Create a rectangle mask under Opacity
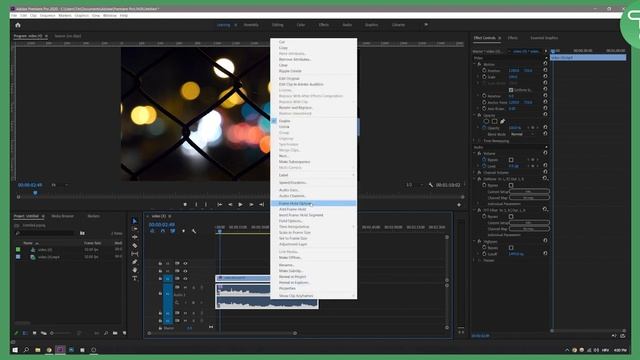This screenshot has height=360, width=640. [x=494, y=121]
